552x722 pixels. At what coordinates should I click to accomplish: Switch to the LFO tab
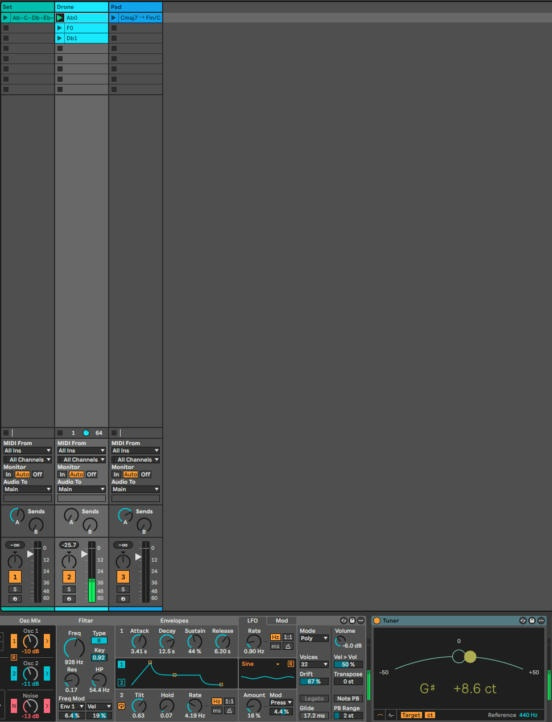click(252, 621)
